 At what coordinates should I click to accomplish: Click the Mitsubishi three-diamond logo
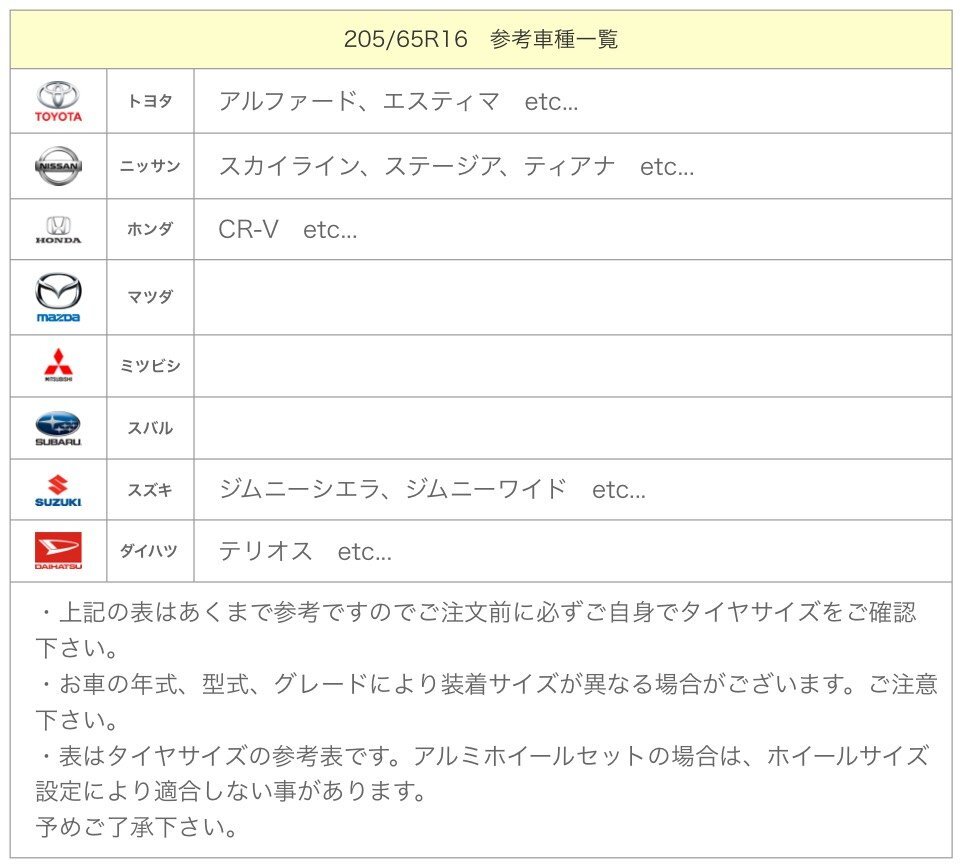58,366
